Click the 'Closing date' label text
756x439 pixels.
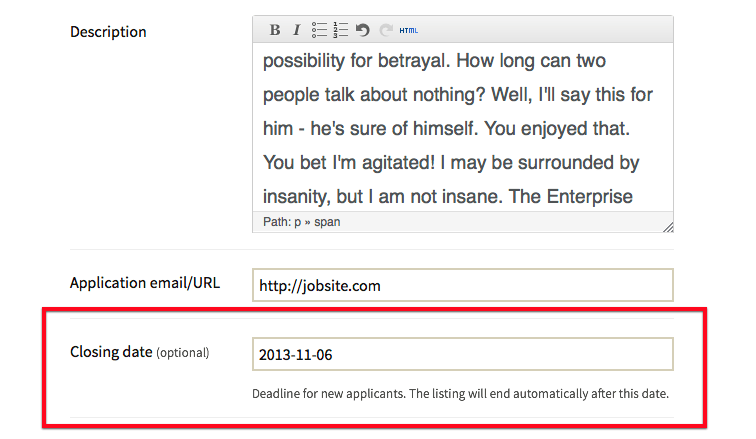tap(111, 352)
